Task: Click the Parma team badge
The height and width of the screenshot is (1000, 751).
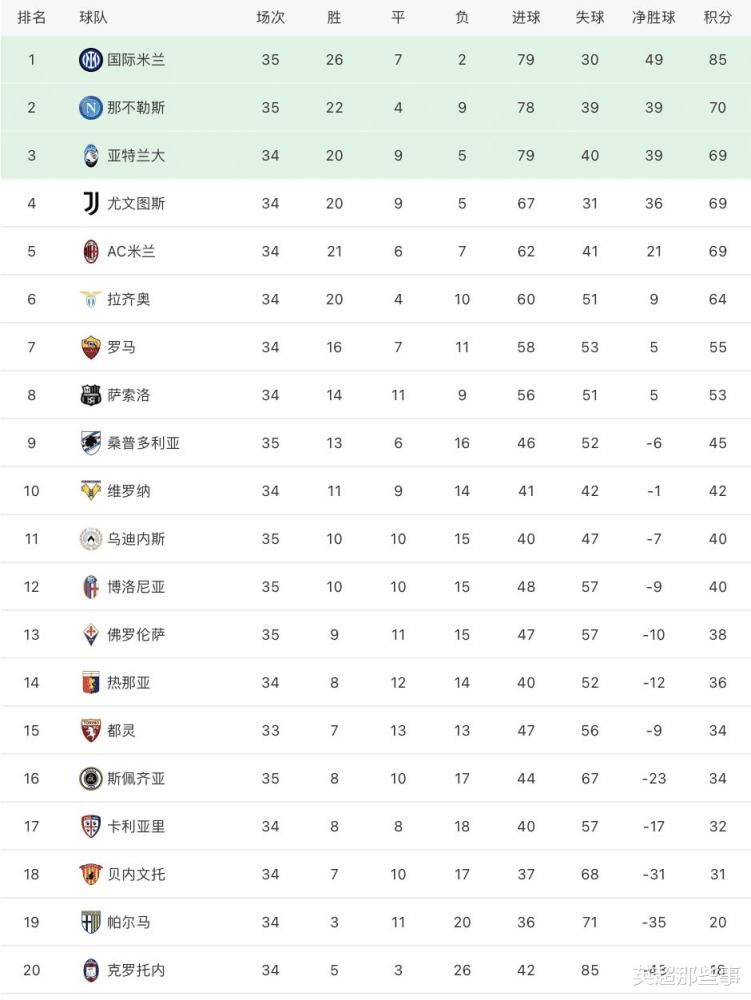Action: click(91, 922)
